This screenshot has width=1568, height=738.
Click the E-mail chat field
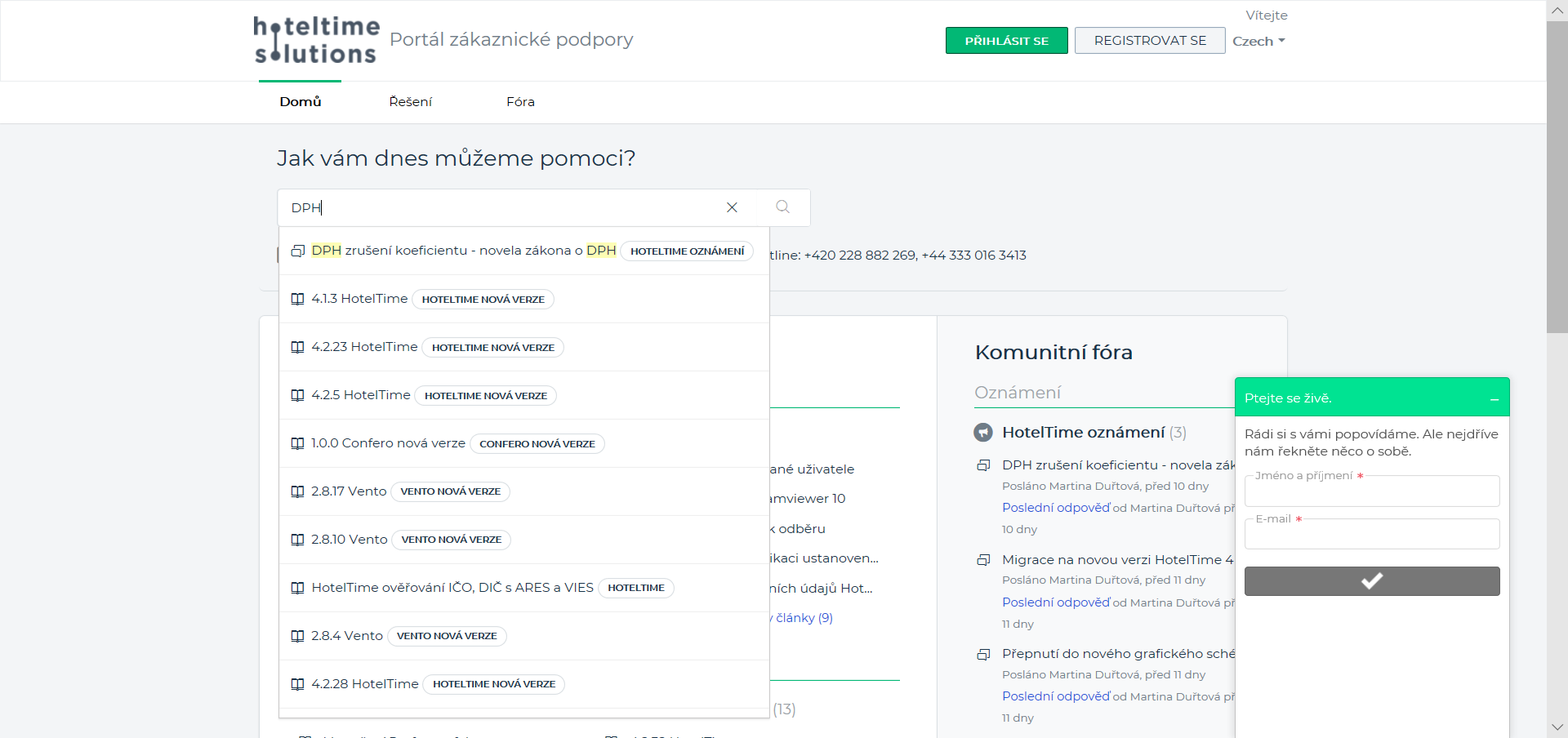pos(1372,534)
